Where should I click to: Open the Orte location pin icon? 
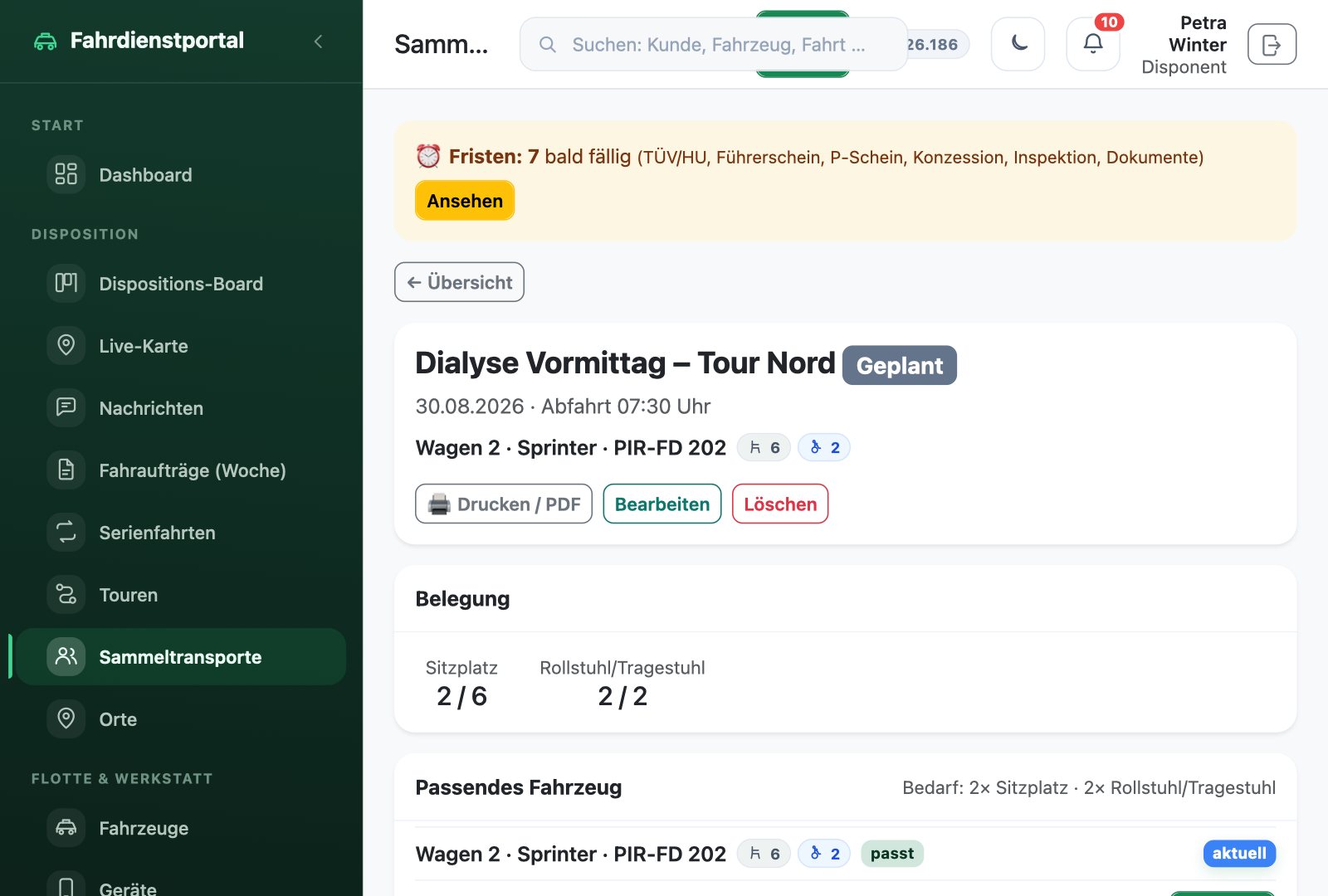66,718
